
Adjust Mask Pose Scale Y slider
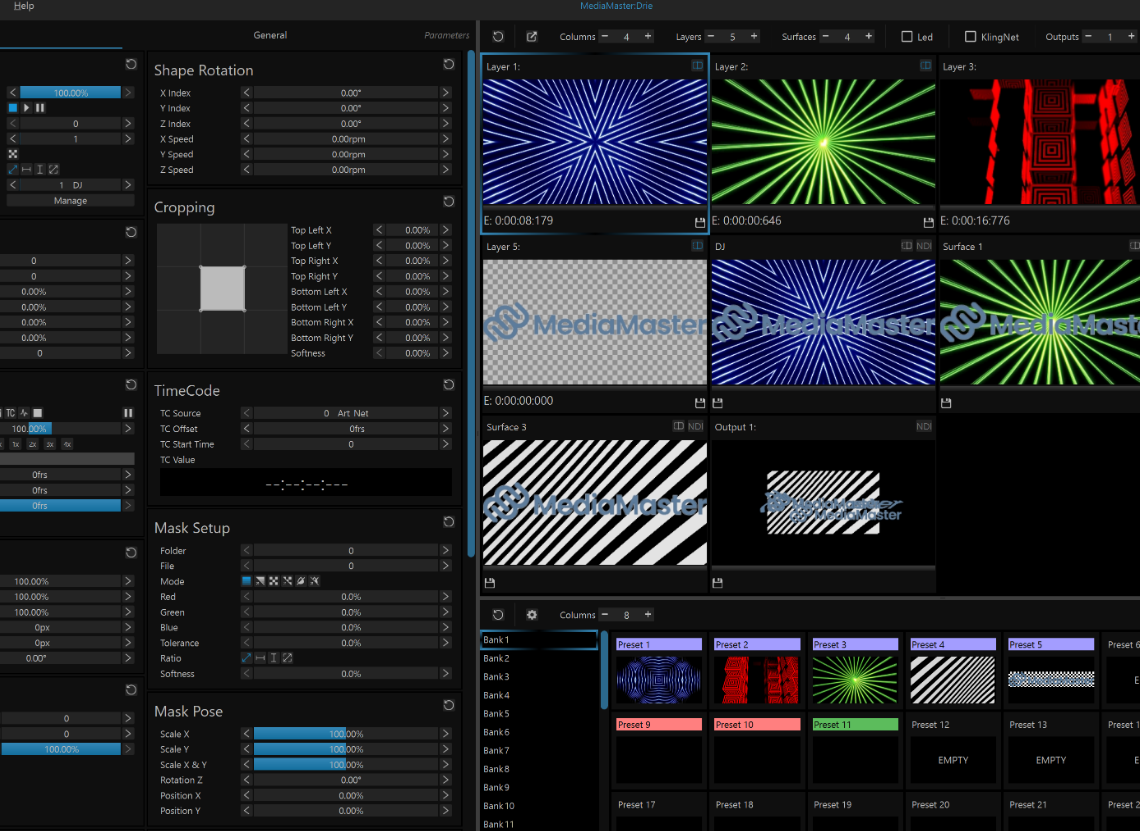[346, 749]
